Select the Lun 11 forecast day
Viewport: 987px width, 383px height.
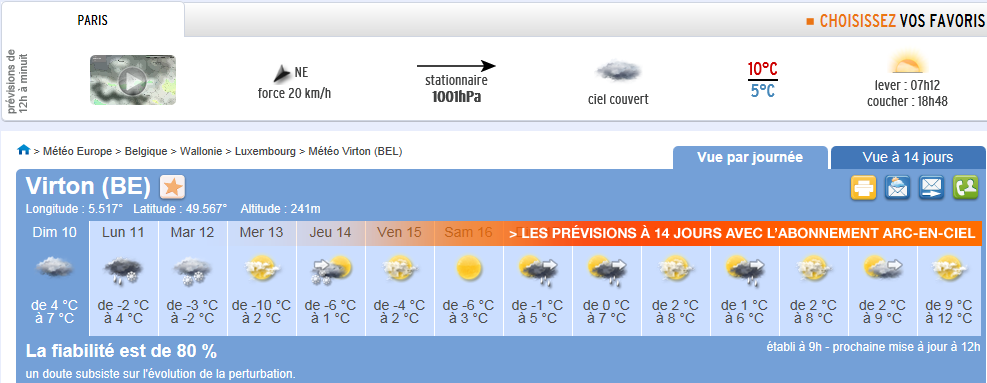point(123,278)
